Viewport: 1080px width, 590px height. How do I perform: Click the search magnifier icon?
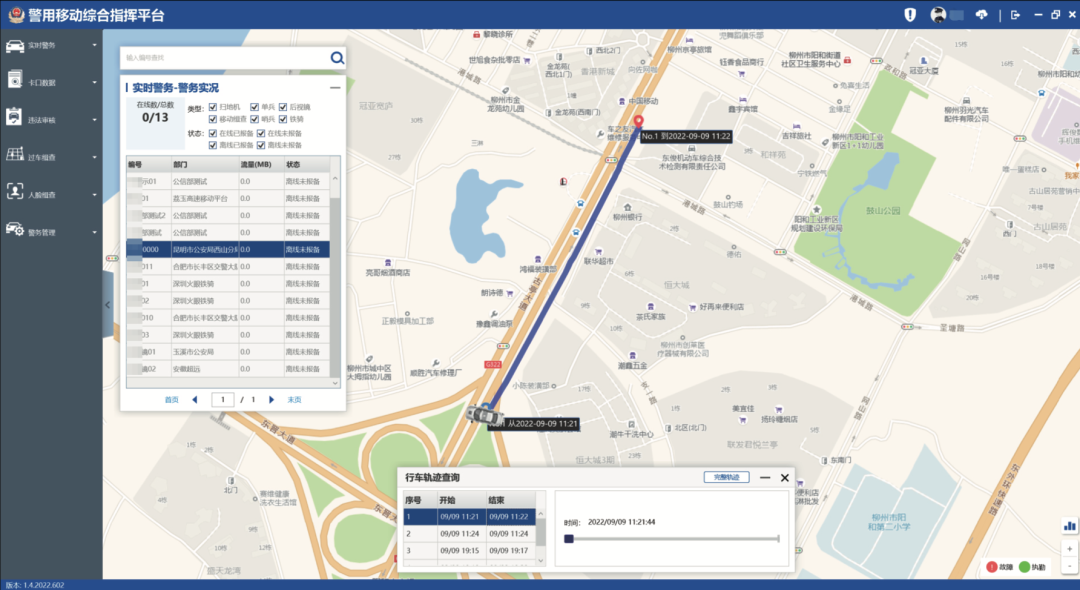tap(337, 58)
